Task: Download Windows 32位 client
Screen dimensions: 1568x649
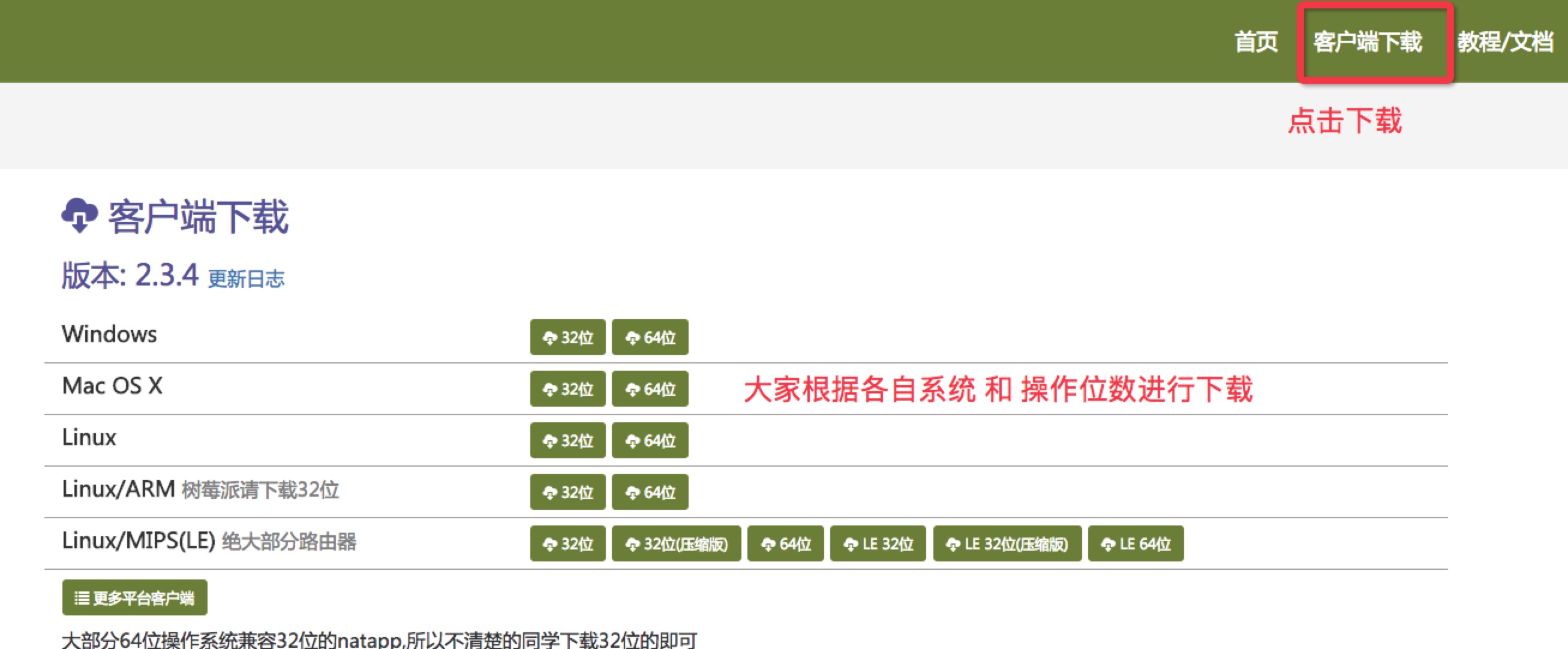Action: point(567,337)
